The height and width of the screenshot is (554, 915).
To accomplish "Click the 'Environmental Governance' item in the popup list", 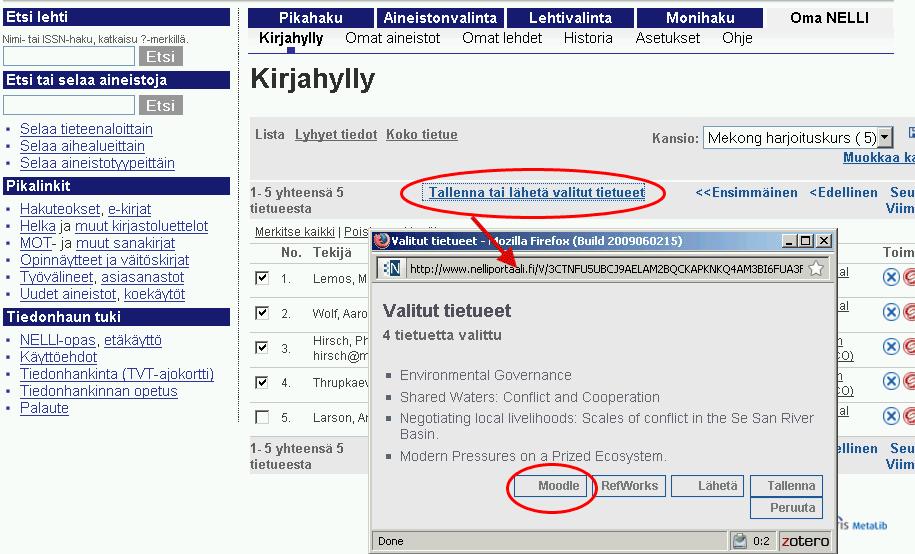I will (x=486, y=375).
